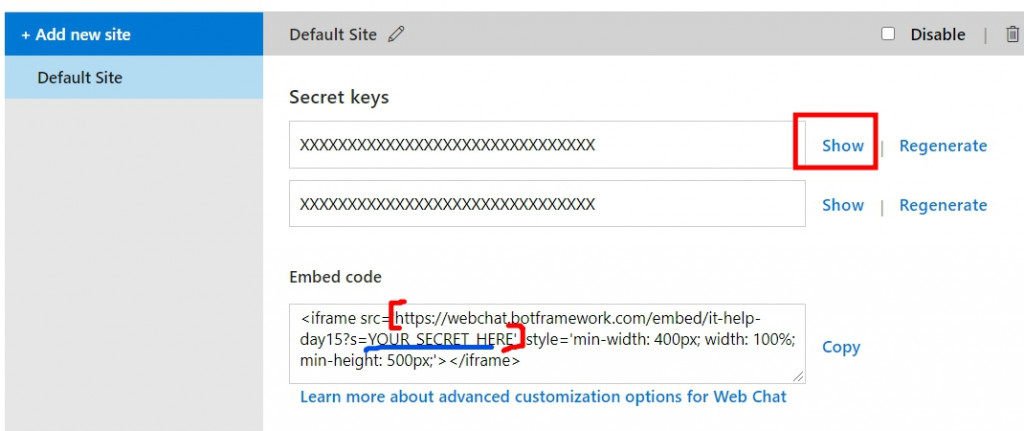Regenerate the first secret key
This screenshot has width=1024, height=431.
[x=943, y=146]
